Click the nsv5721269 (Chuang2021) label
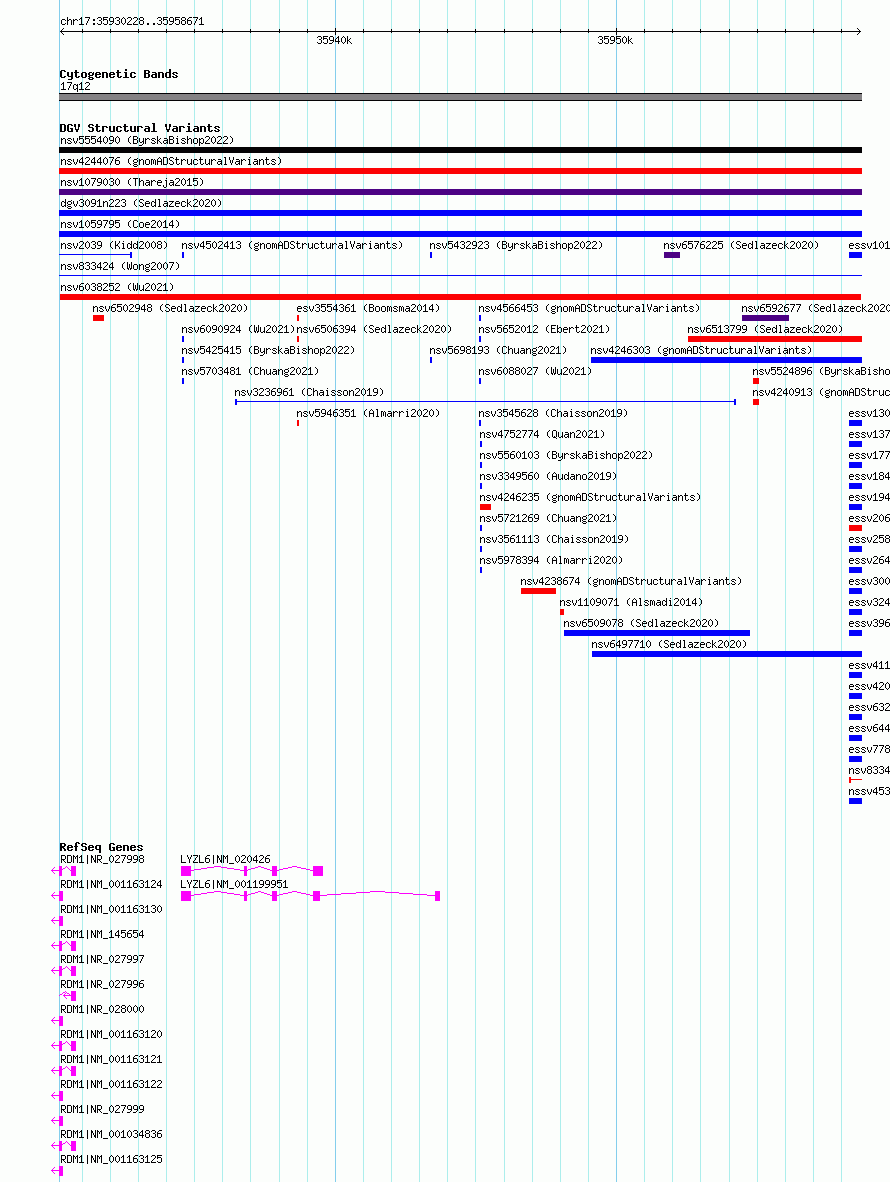The width and height of the screenshot is (890, 1182). [x=548, y=520]
